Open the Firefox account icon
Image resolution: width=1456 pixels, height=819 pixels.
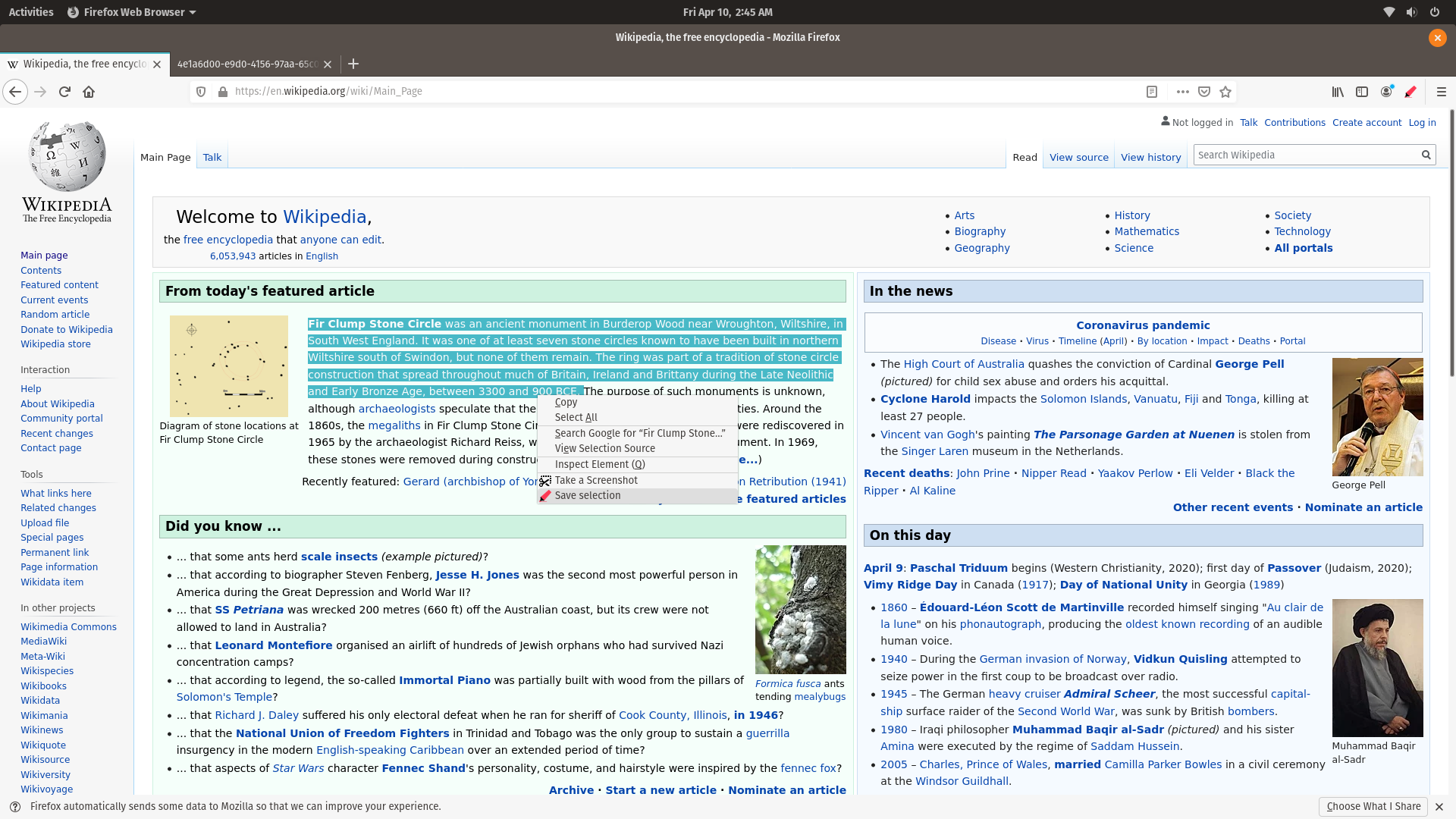(x=1386, y=92)
